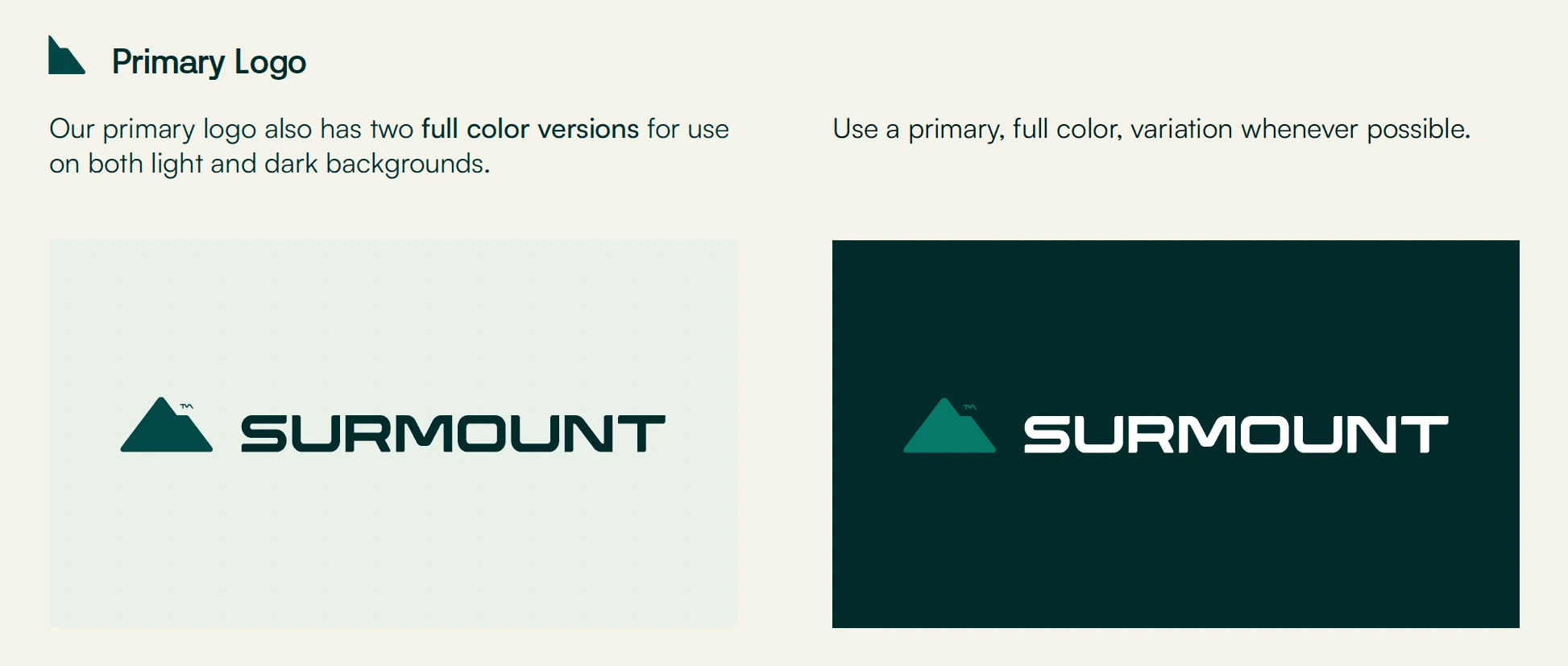Click the TM mark on the light logo
The height and width of the screenshot is (666, 1568).
[x=186, y=406]
